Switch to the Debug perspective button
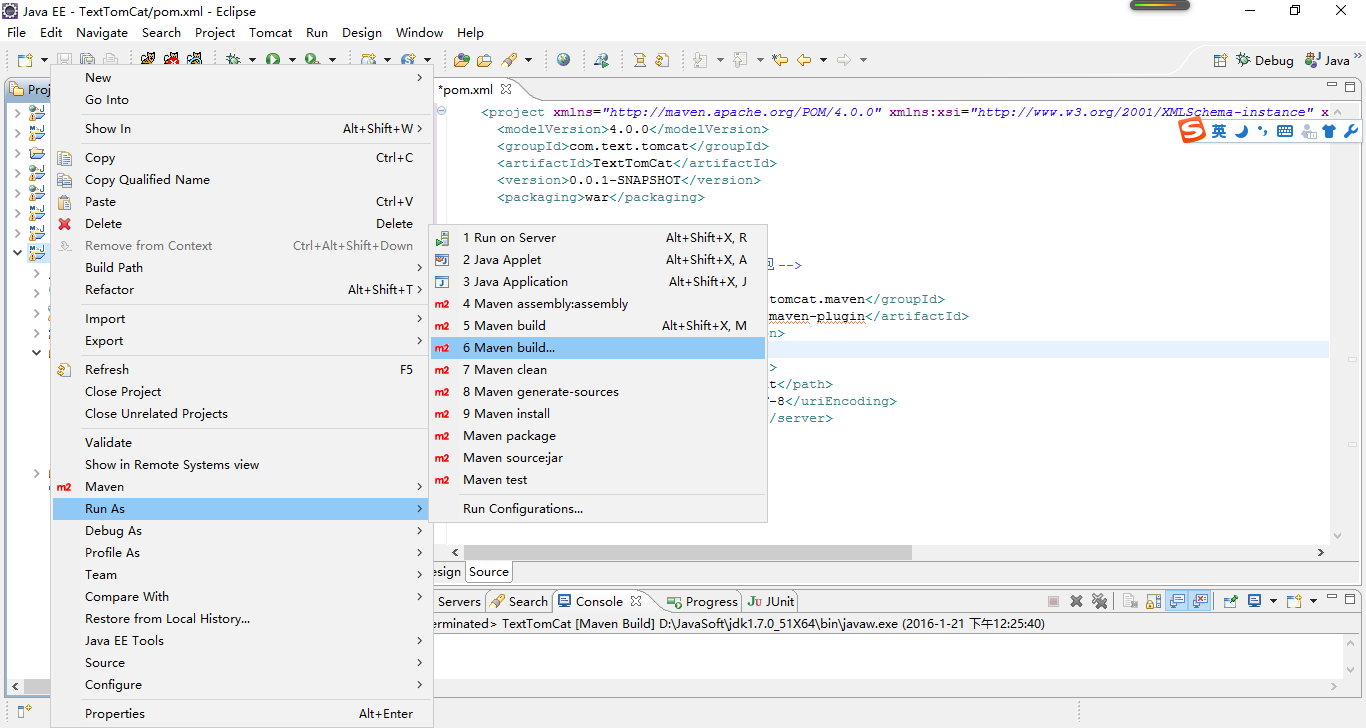This screenshot has width=1366, height=728. (x=1264, y=60)
